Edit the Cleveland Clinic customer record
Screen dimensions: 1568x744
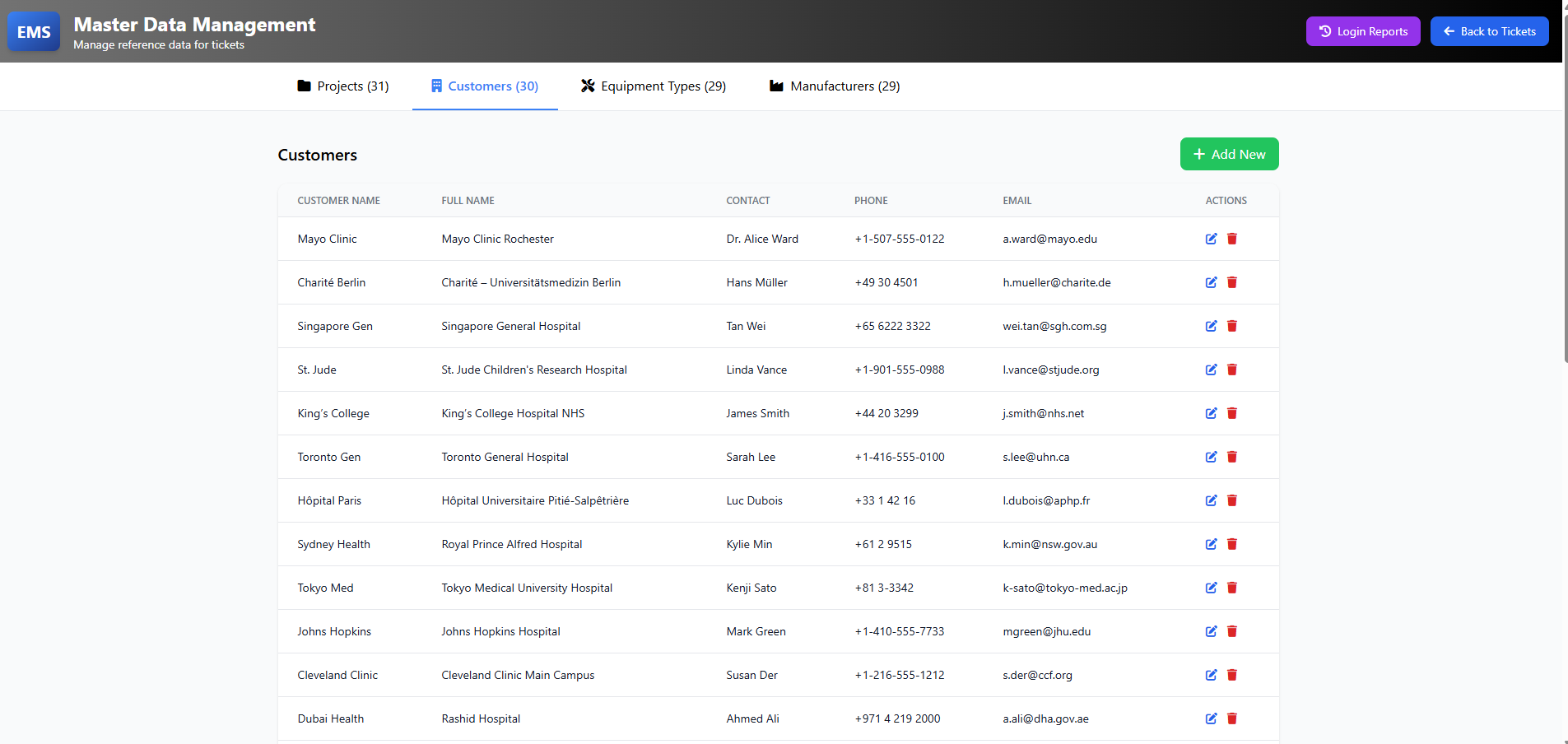(1210, 675)
